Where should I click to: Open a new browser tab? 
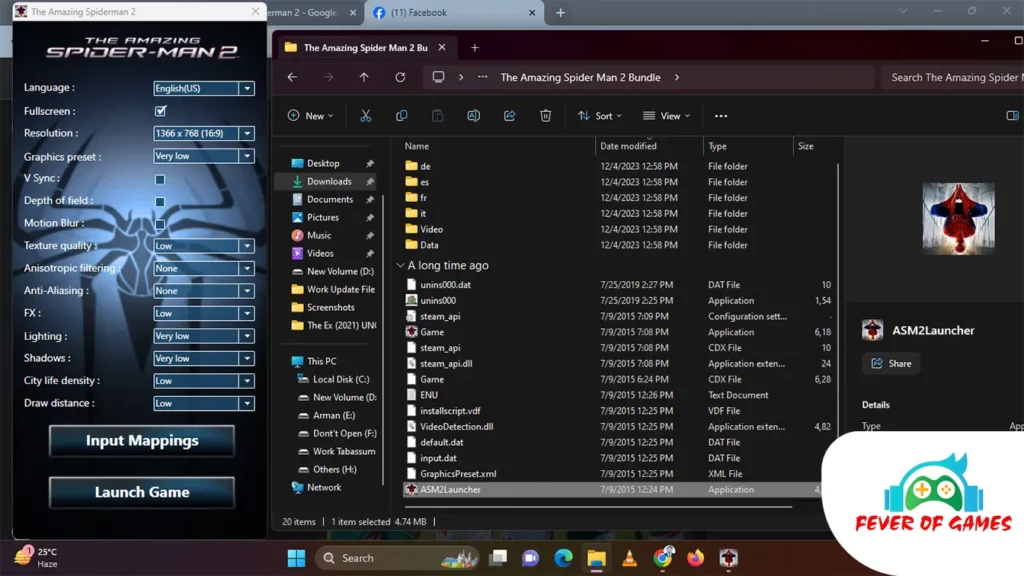(560, 12)
